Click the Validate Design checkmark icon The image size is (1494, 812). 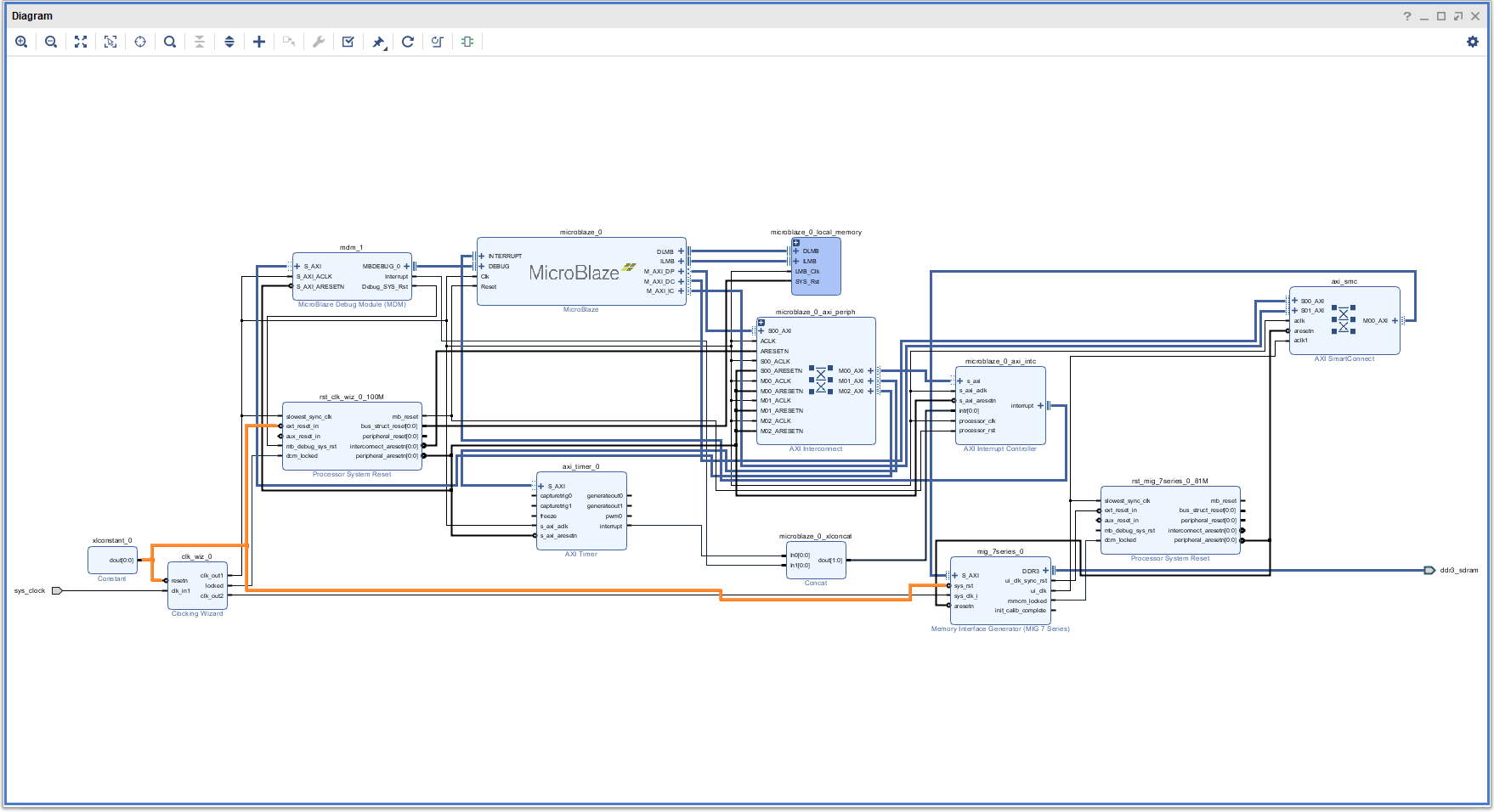348,42
